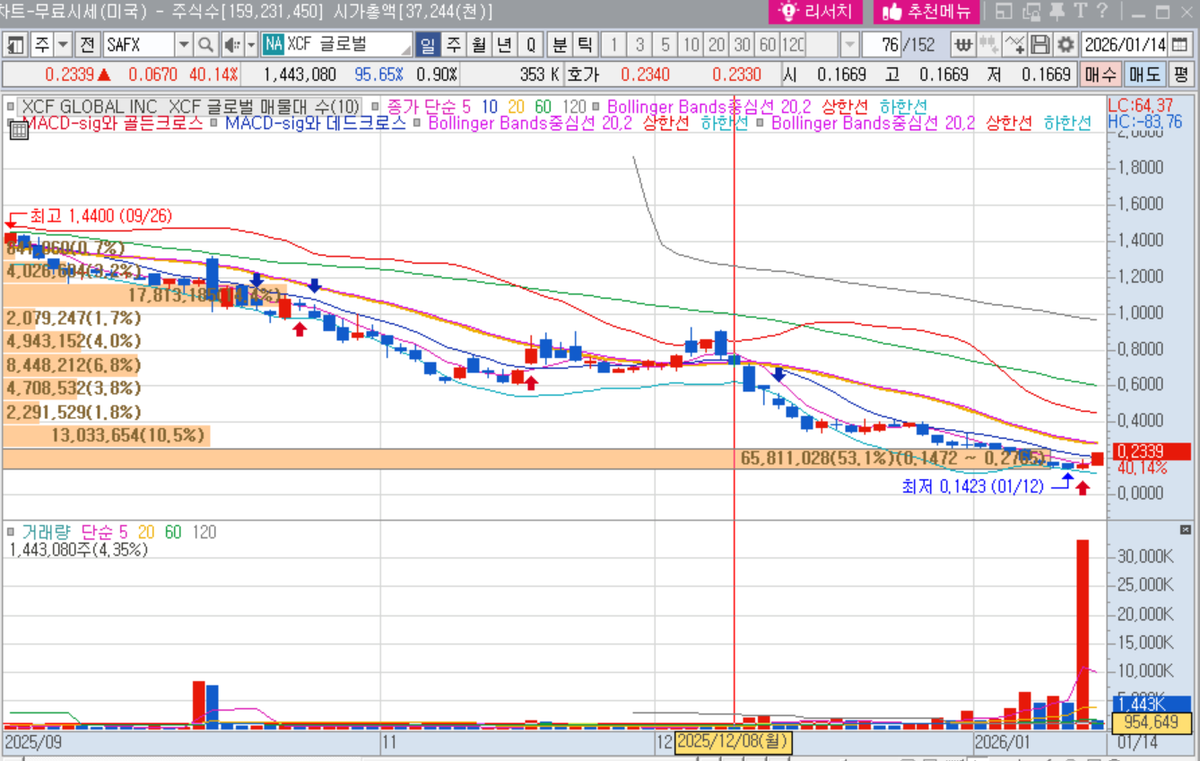Click the T font size icon
The image size is (1200, 761).
coord(1079,12)
